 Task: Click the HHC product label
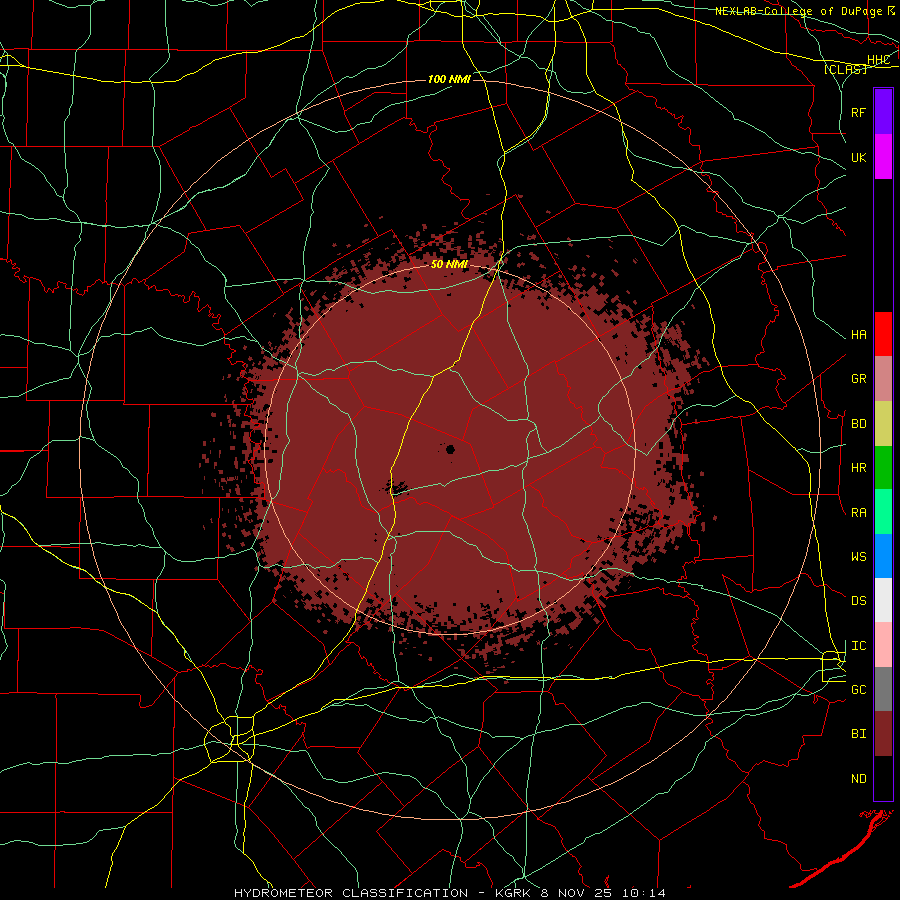878,59
